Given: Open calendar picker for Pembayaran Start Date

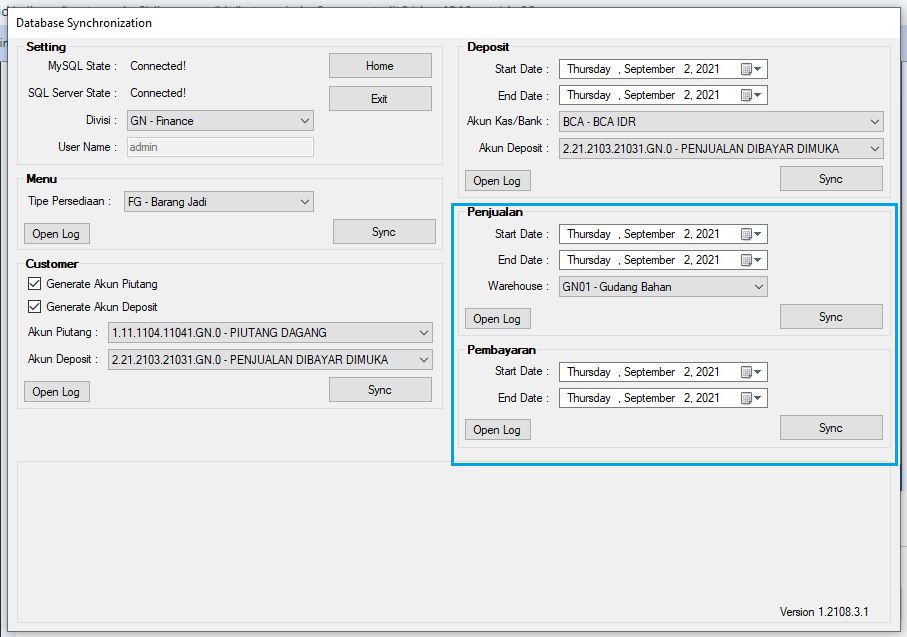Looking at the screenshot, I should pyautogui.click(x=751, y=372).
